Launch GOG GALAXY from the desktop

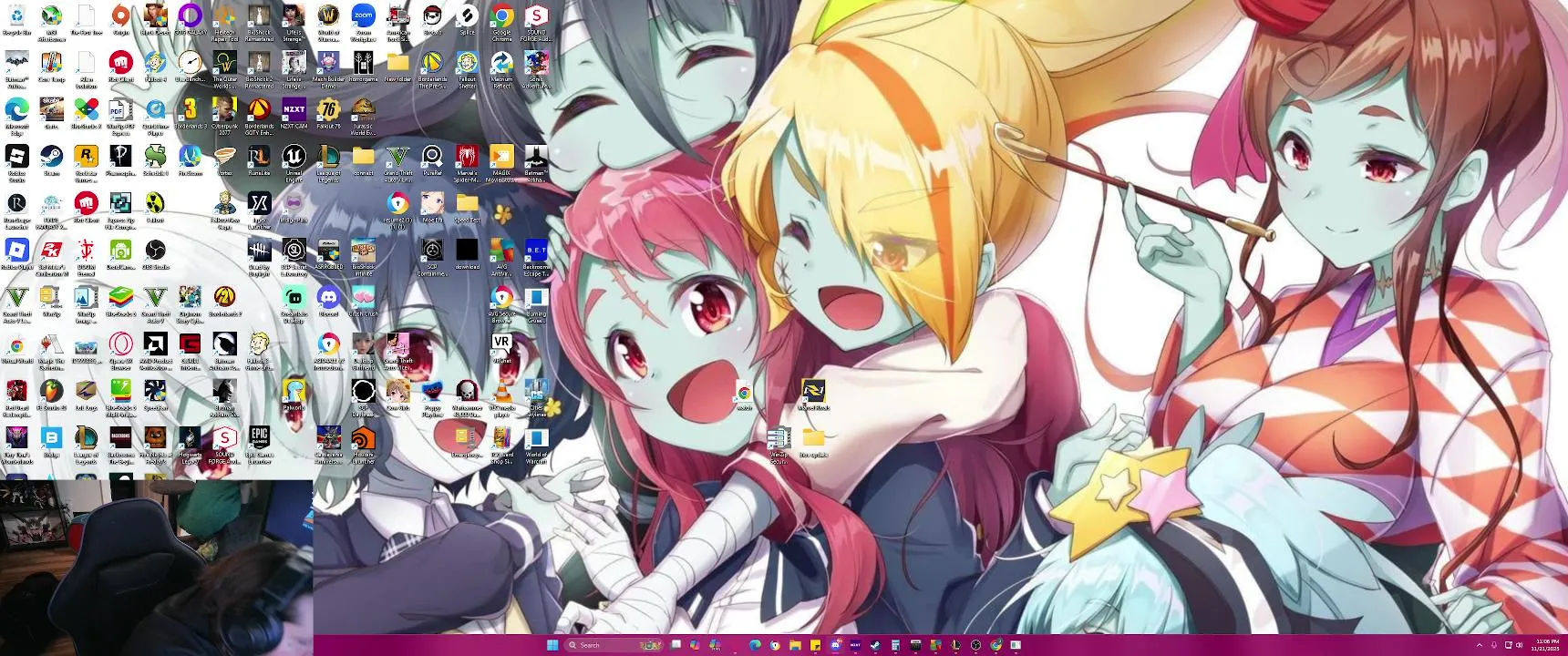tap(190, 20)
